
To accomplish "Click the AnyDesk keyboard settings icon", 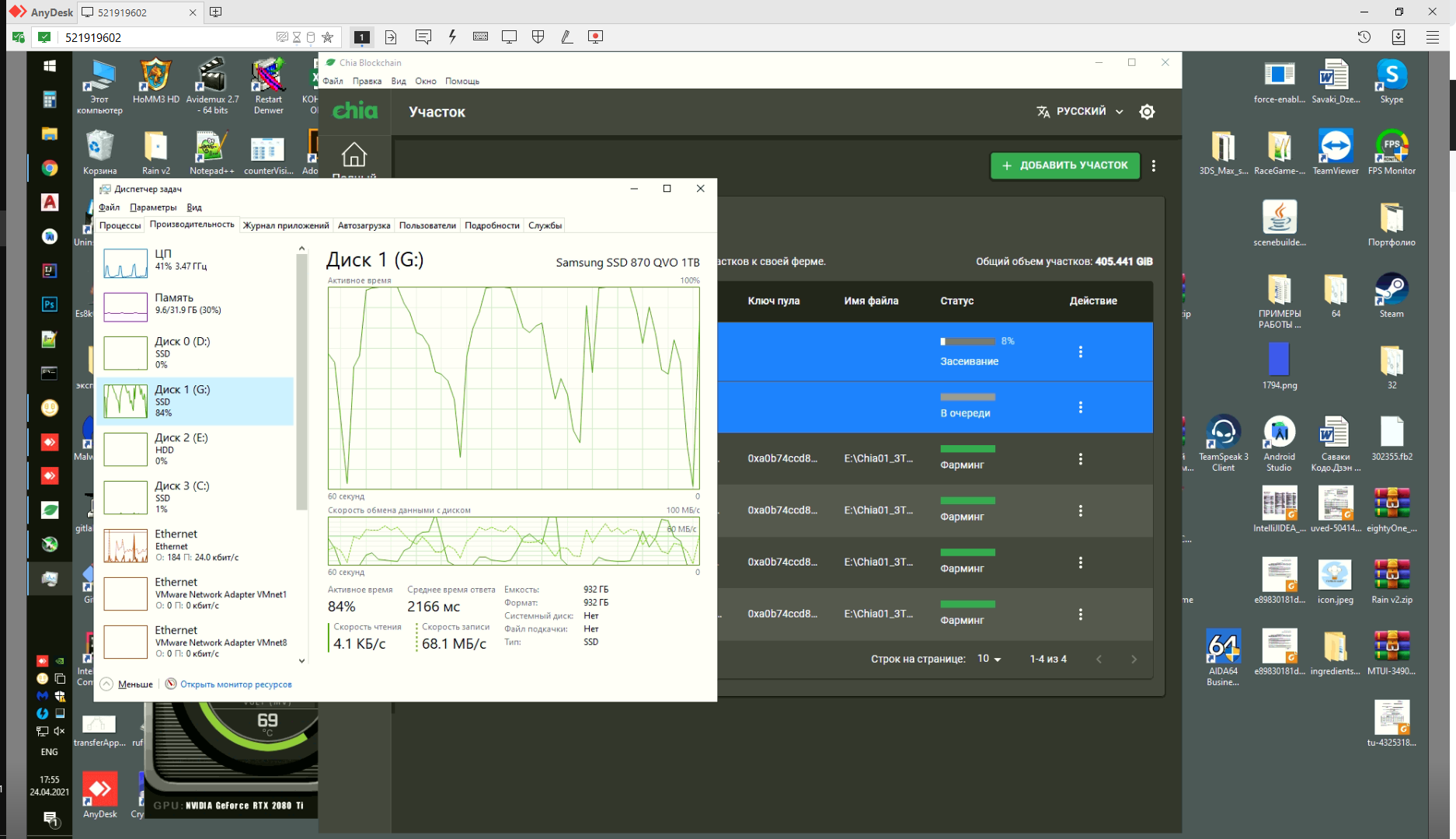I will pos(481,37).
